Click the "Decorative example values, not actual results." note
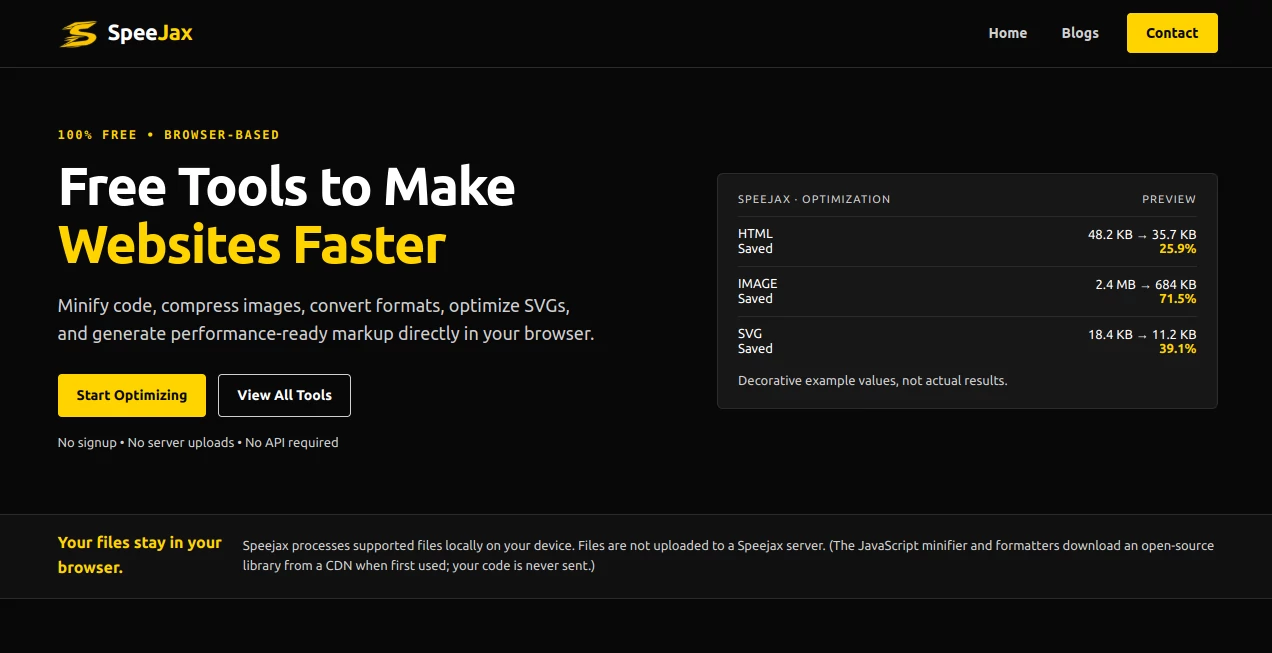Viewport: 1272px width, 653px height. [873, 380]
